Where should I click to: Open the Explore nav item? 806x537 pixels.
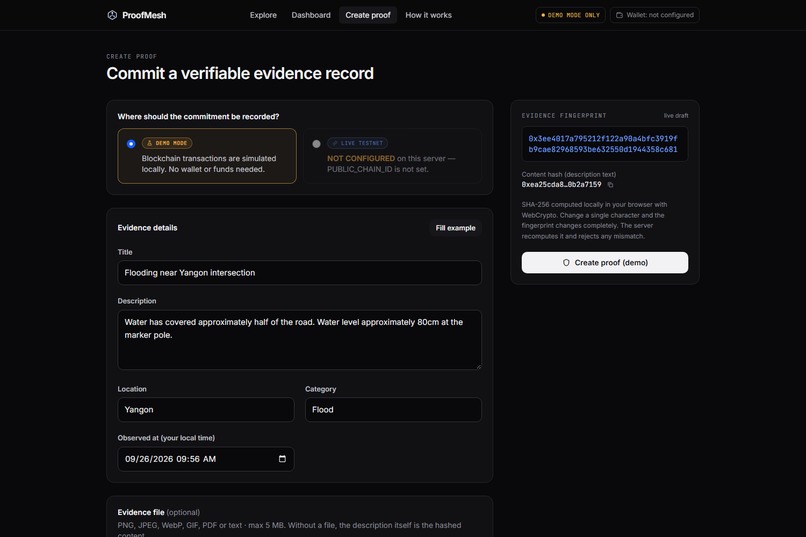263,15
